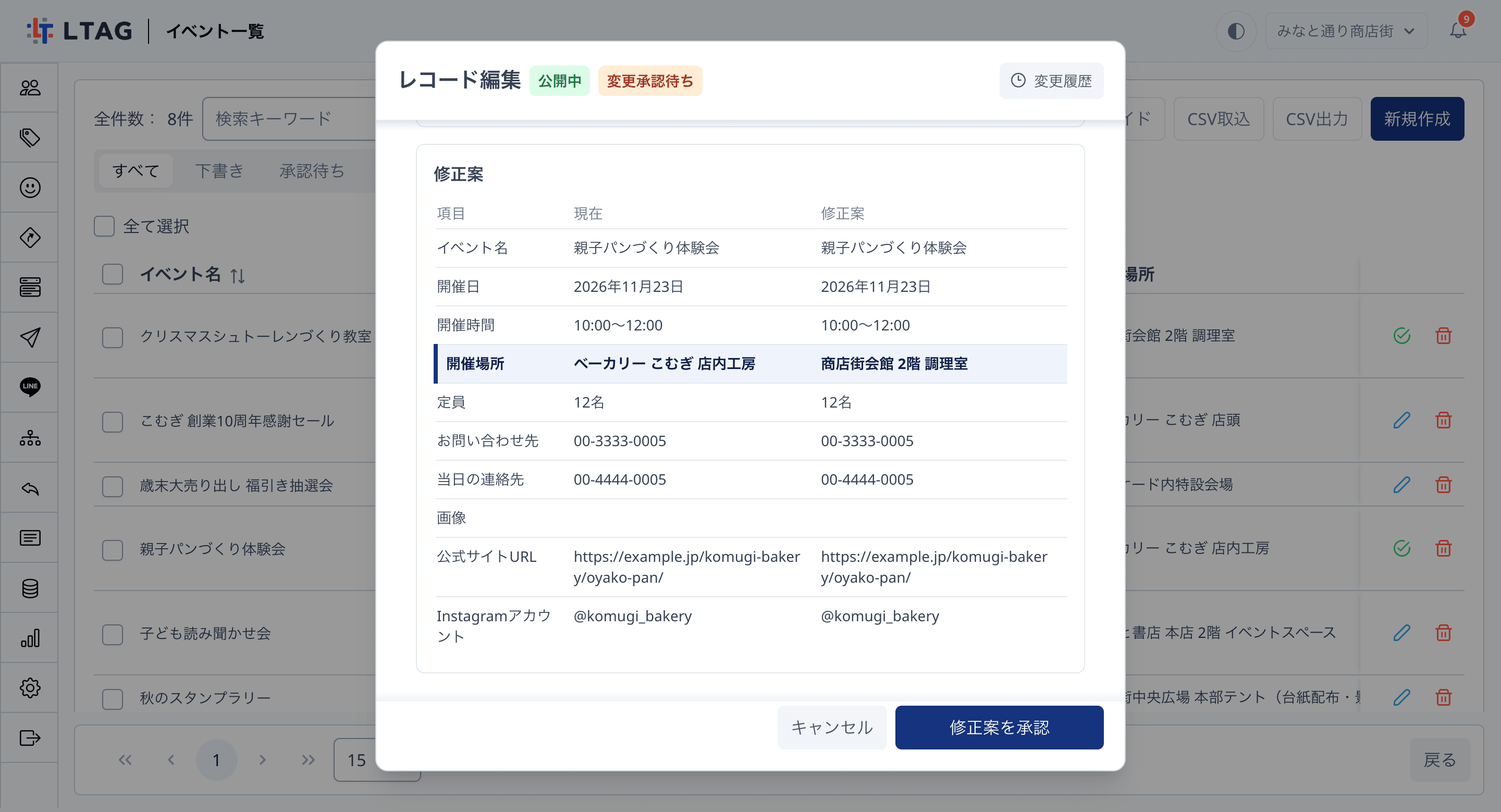The width and height of the screenshot is (1501, 812).
Task: Select the 歳末大売り出し 福引き抽選会 checkbox
Action: click(113, 486)
